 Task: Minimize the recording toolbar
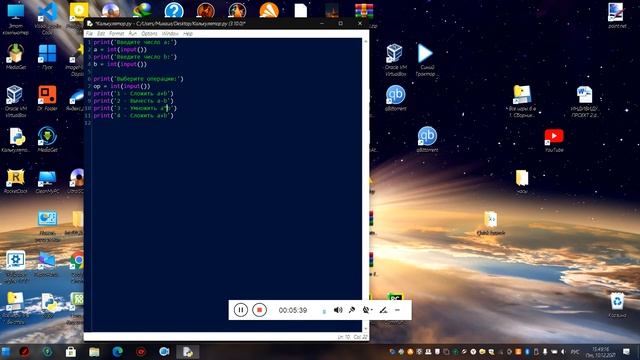[x=397, y=310]
